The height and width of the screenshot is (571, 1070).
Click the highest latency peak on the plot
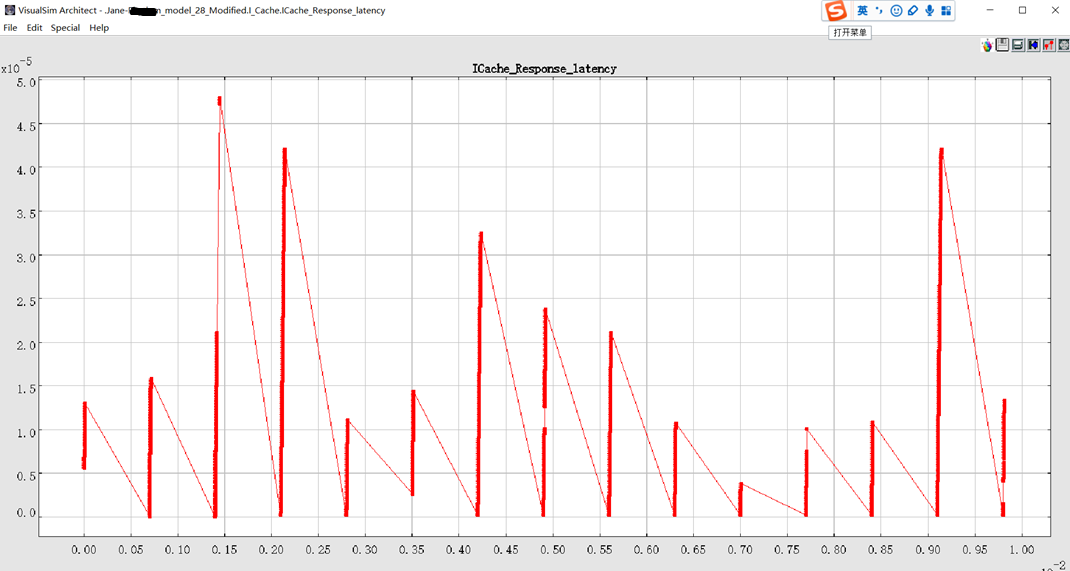point(219,100)
